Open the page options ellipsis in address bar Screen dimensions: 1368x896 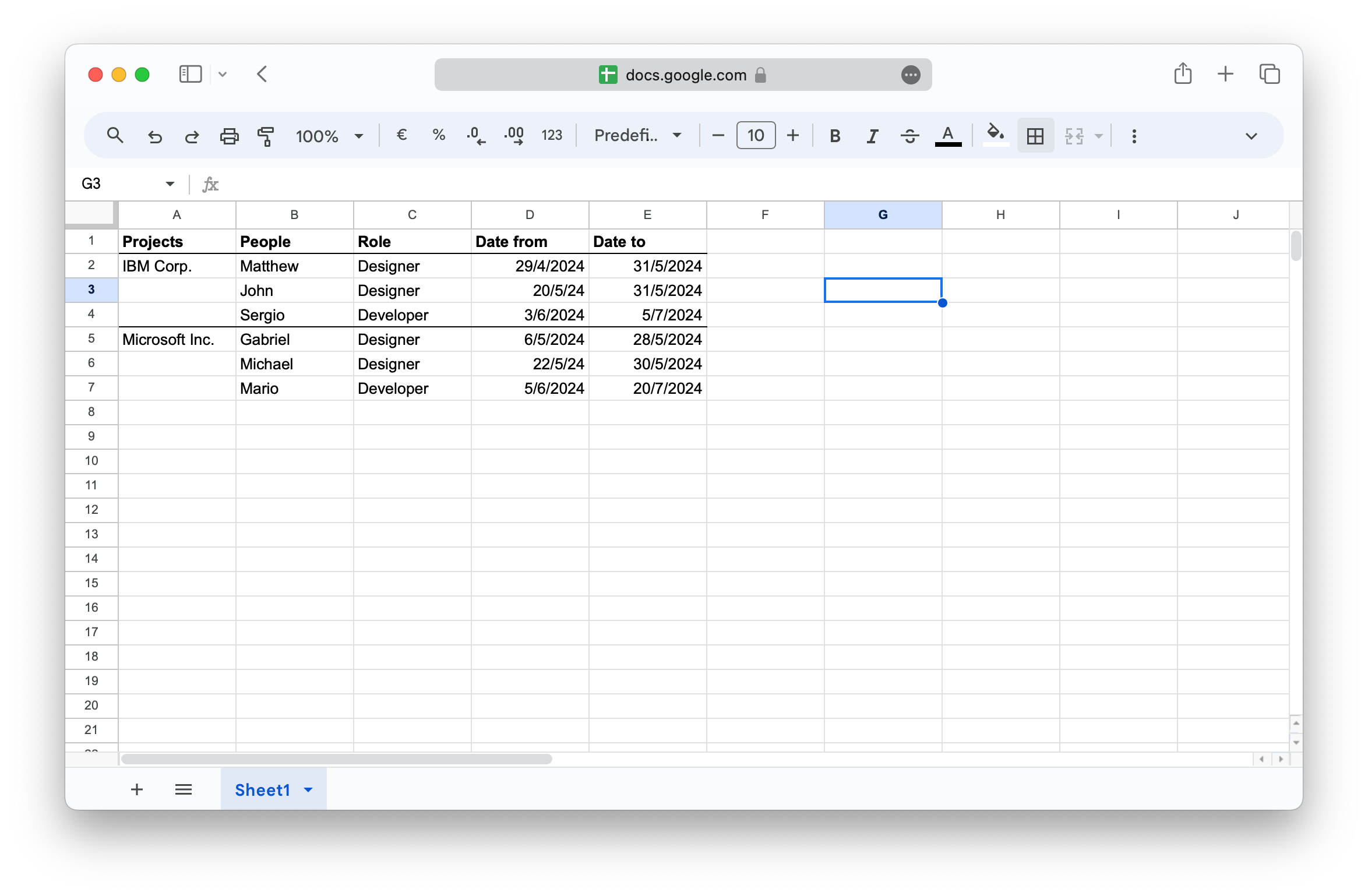tap(910, 75)
